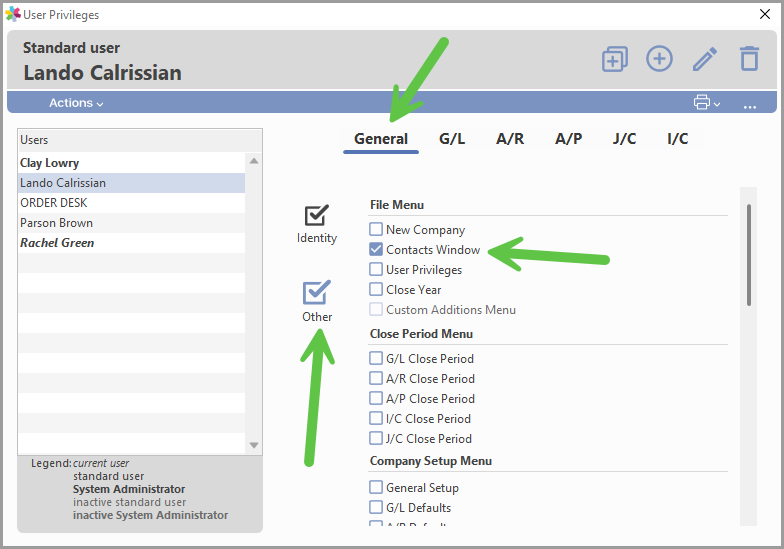This screenshot has height=549, width=784.
Task: Open the three-dots more options menu
Action: [750, 106]
